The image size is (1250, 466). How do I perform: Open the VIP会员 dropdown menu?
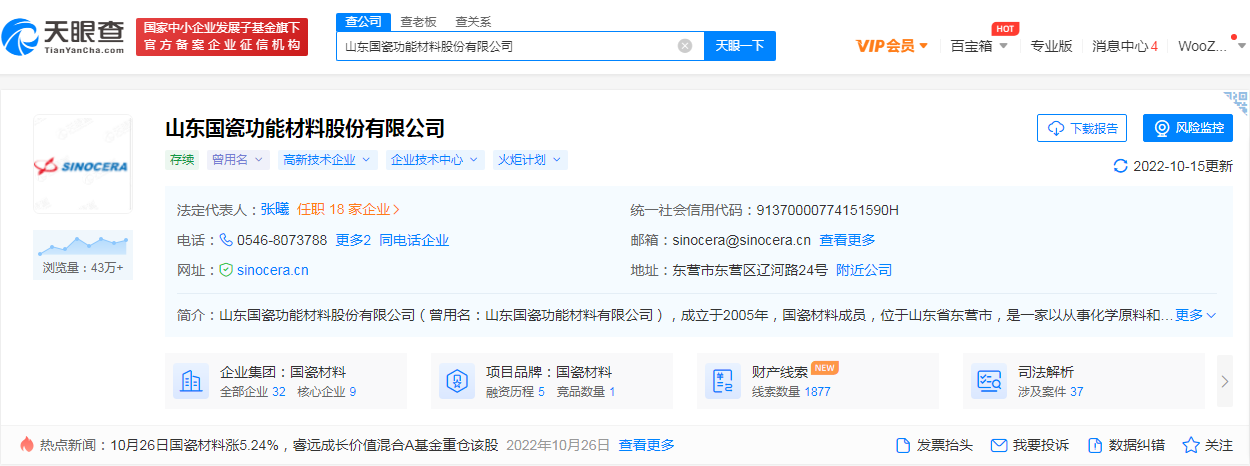coord(892,45)
